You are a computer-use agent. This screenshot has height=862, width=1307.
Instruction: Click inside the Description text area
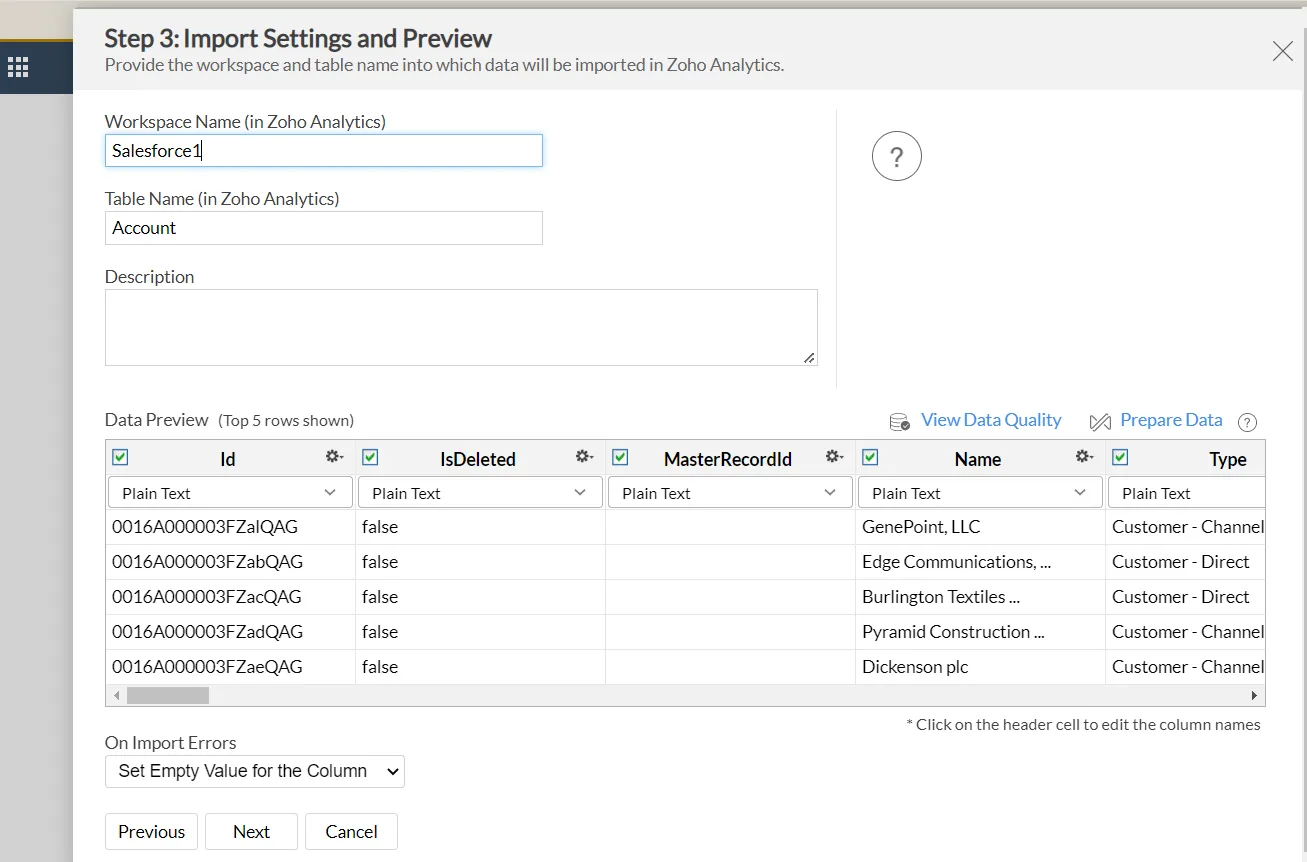(x=460, y=325)
